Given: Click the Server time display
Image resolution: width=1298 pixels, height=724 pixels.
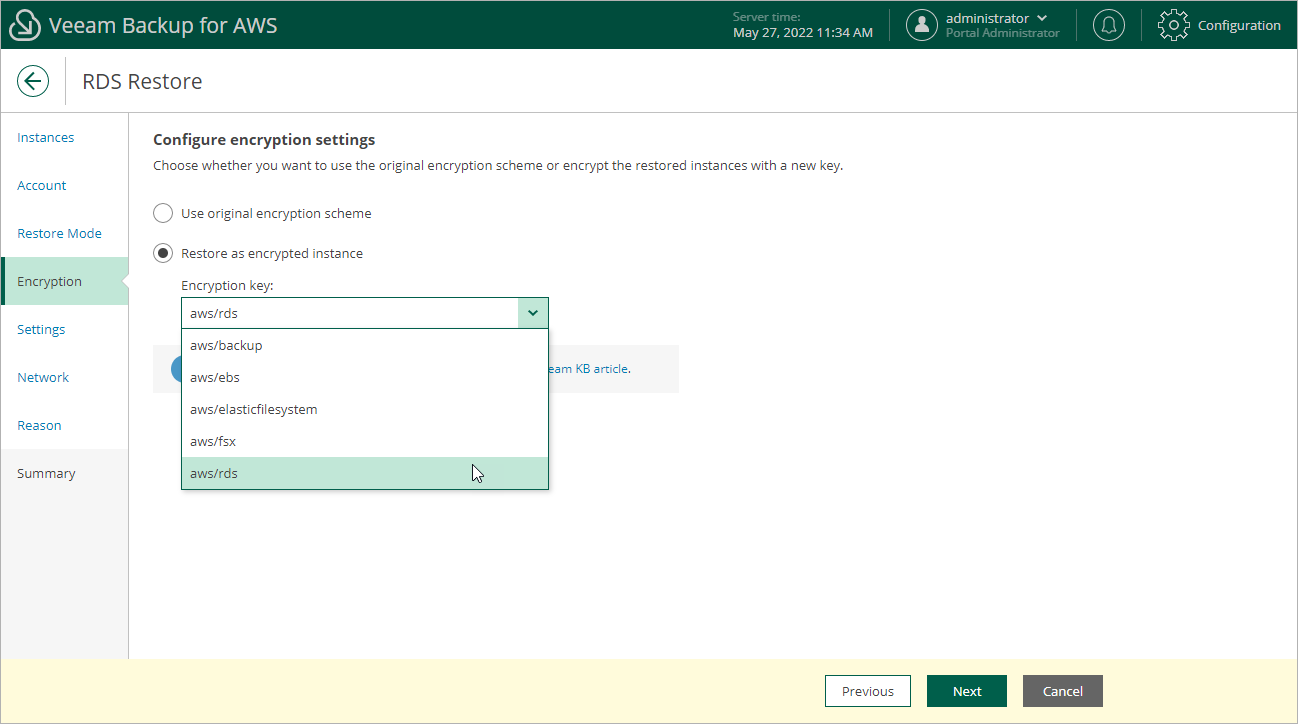Looking at the screenshot, I should pos(803,26).
